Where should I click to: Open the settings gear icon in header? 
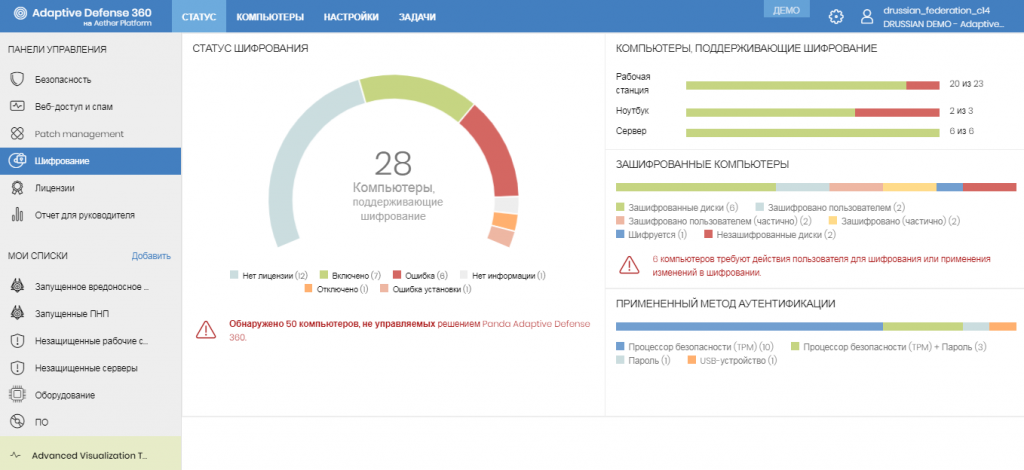[x=836, y=17]
